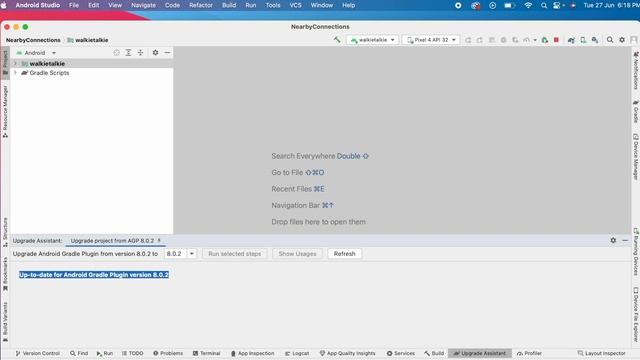The image size is (640, 360).
Task: Open the Build menu in menu bar
Action: pos(229,5)
